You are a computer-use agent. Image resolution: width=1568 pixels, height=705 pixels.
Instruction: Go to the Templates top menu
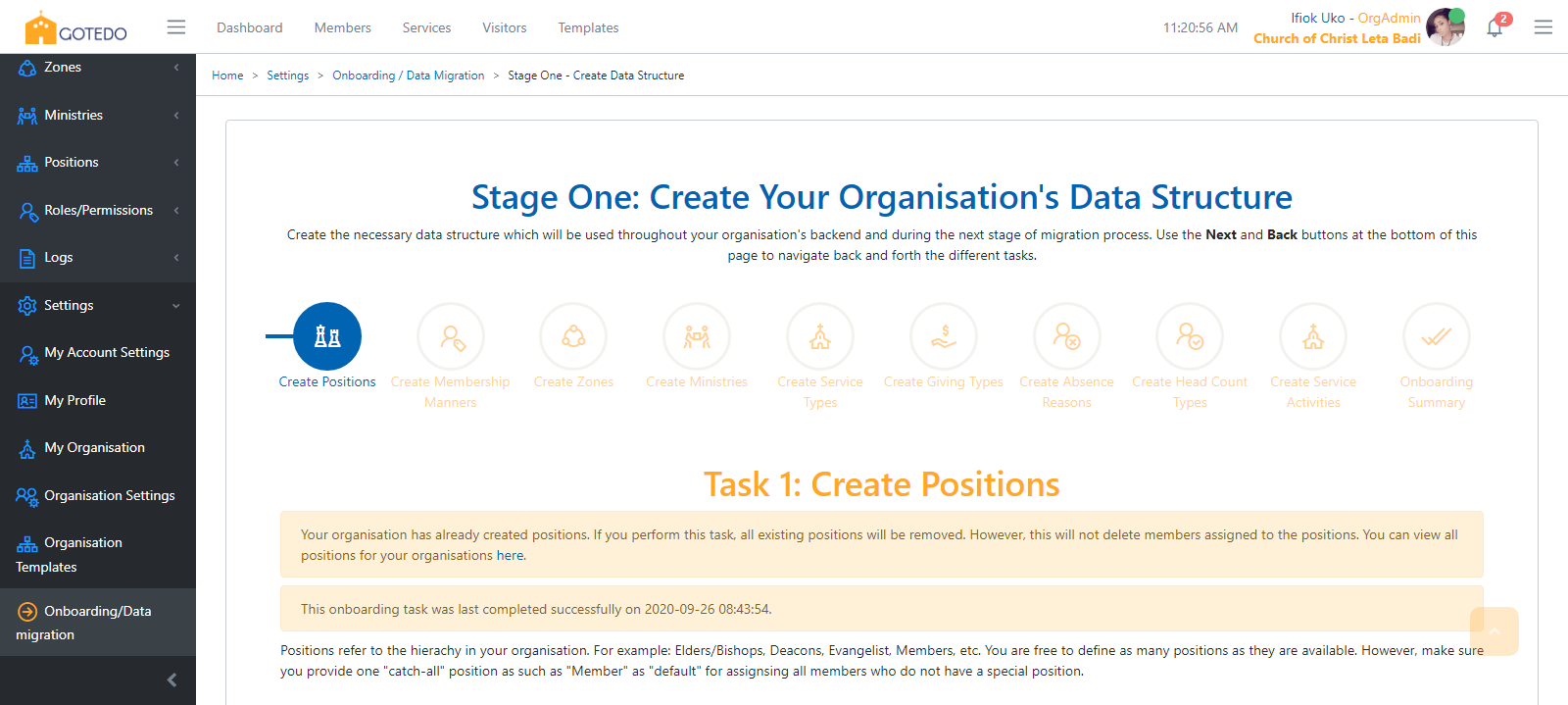[588, 27]
